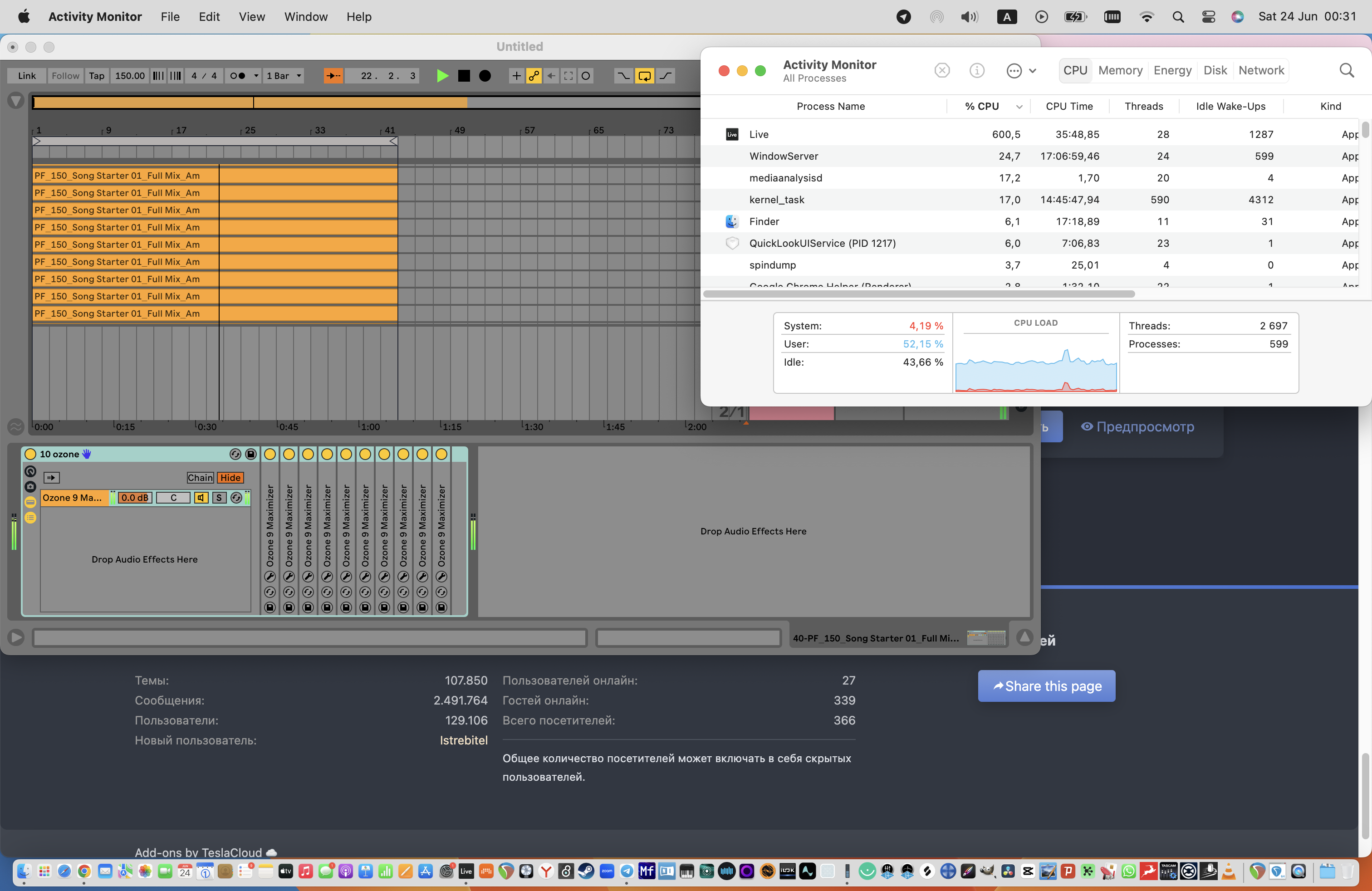This screenshot has width=1372, height=891.
Task: Click hot-swap icon on last Ozone 9 Maximizer
Action: [441, 592]
